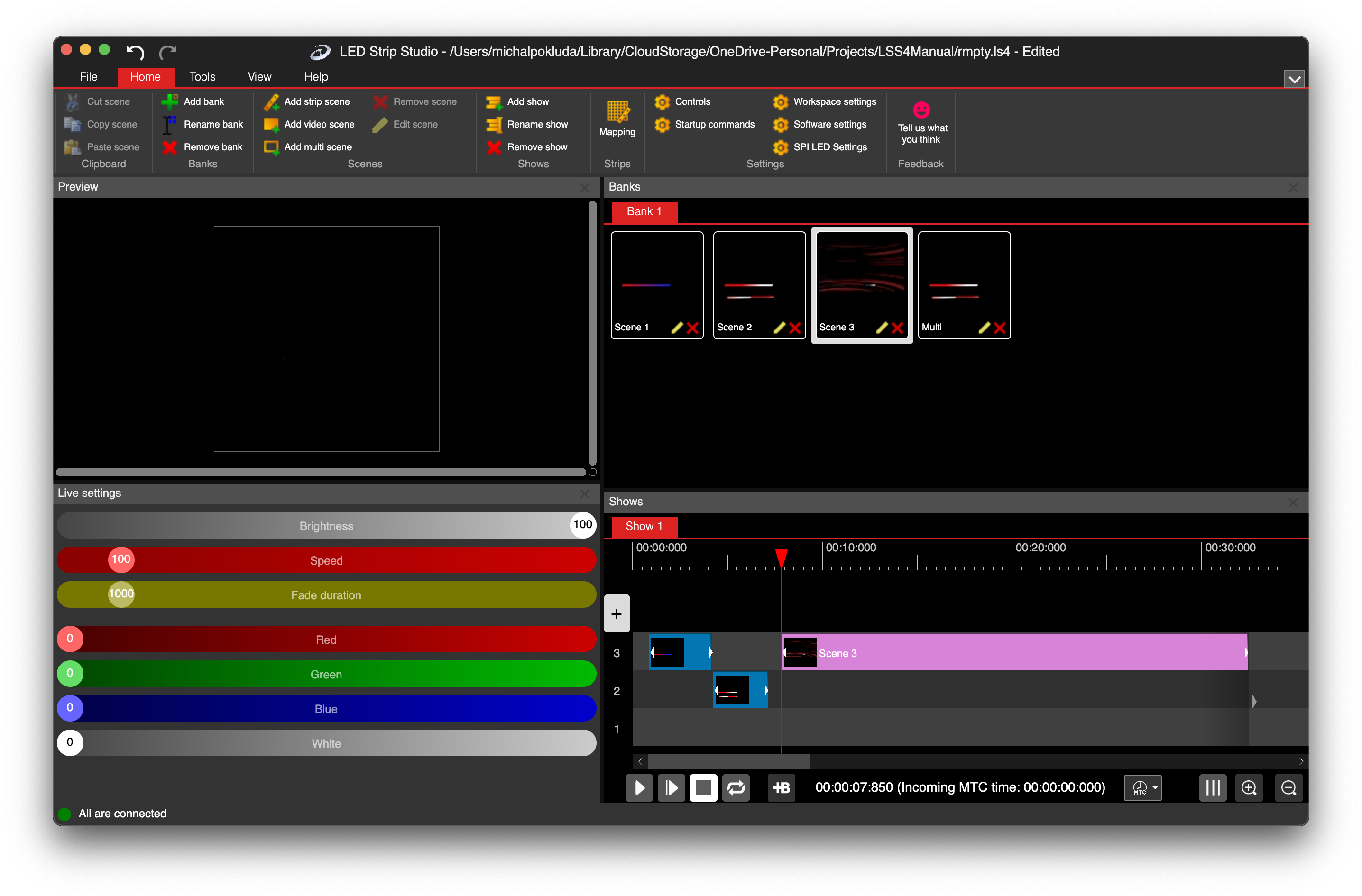The image size is (1362, 896).
Task: Click the blue clip on timeline track 2
Action: tap(740, 691)
